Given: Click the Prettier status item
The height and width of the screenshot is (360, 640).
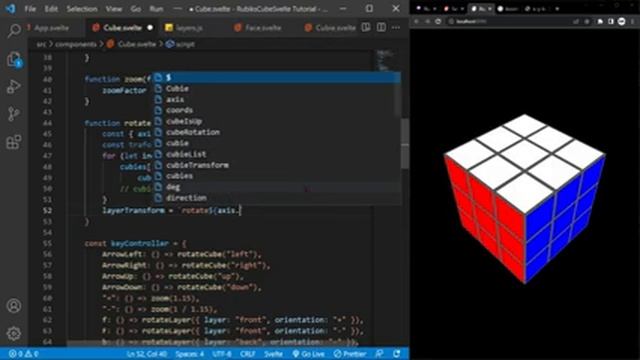Looking at the screenshot, I should click(x=350, y=353).
